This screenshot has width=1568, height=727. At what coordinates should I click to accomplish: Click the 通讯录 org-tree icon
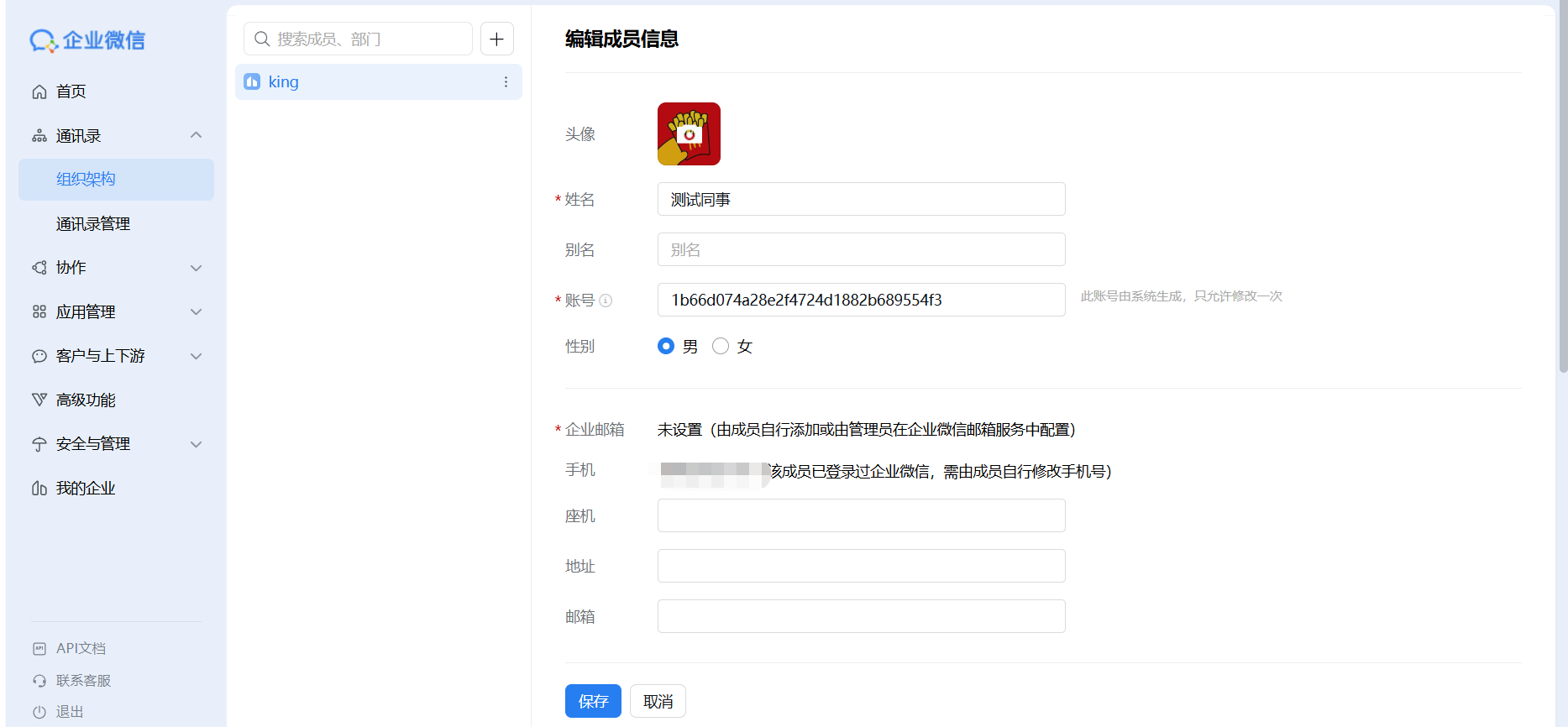[x=39, y=136]
